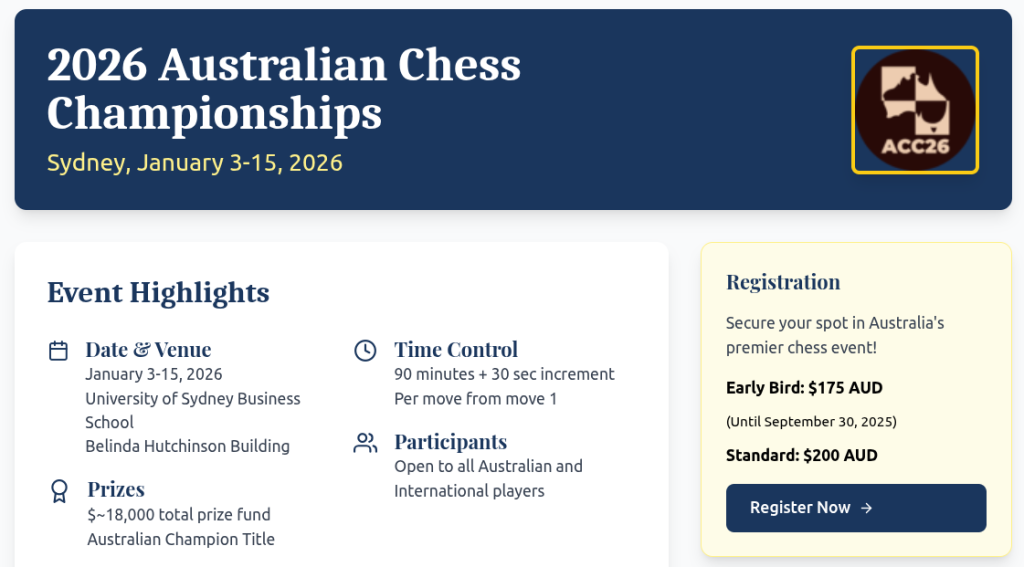Click the arrow icon in Register Now
This screenshot has height=567, width=1024.
867,508
